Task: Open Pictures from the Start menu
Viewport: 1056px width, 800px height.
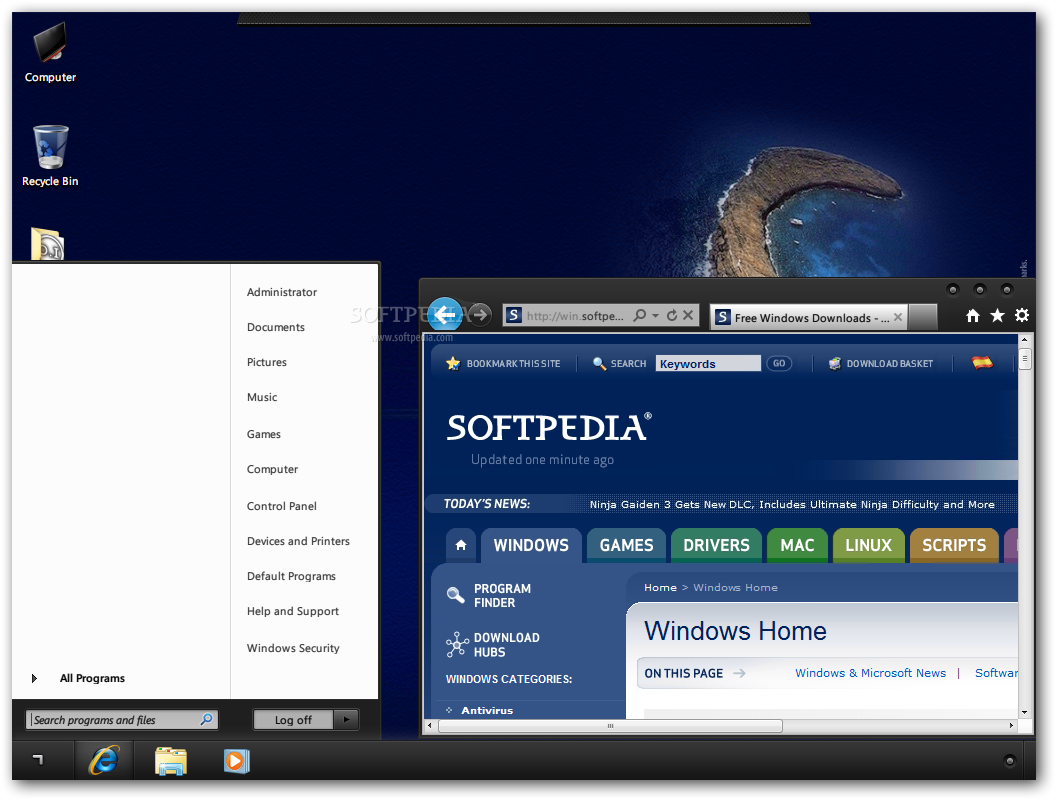Action: [x=267, y=362]
